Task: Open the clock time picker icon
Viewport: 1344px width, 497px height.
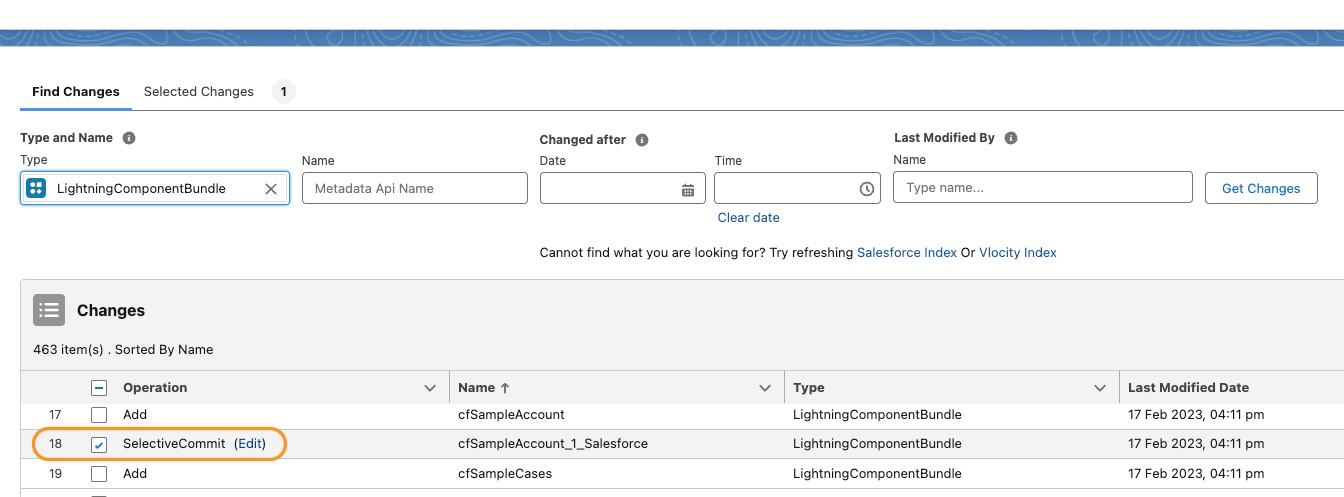Action: click(x=866, y=189)
